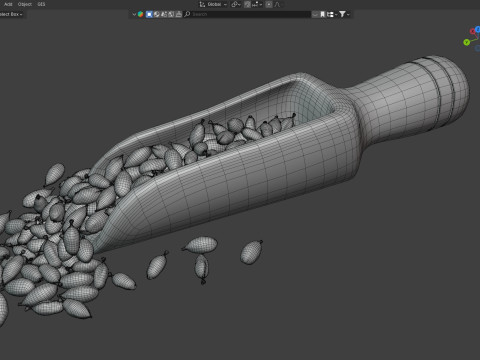
Task: Open the display settings dropdown beside bookmark
Action: tap(332, 14)
